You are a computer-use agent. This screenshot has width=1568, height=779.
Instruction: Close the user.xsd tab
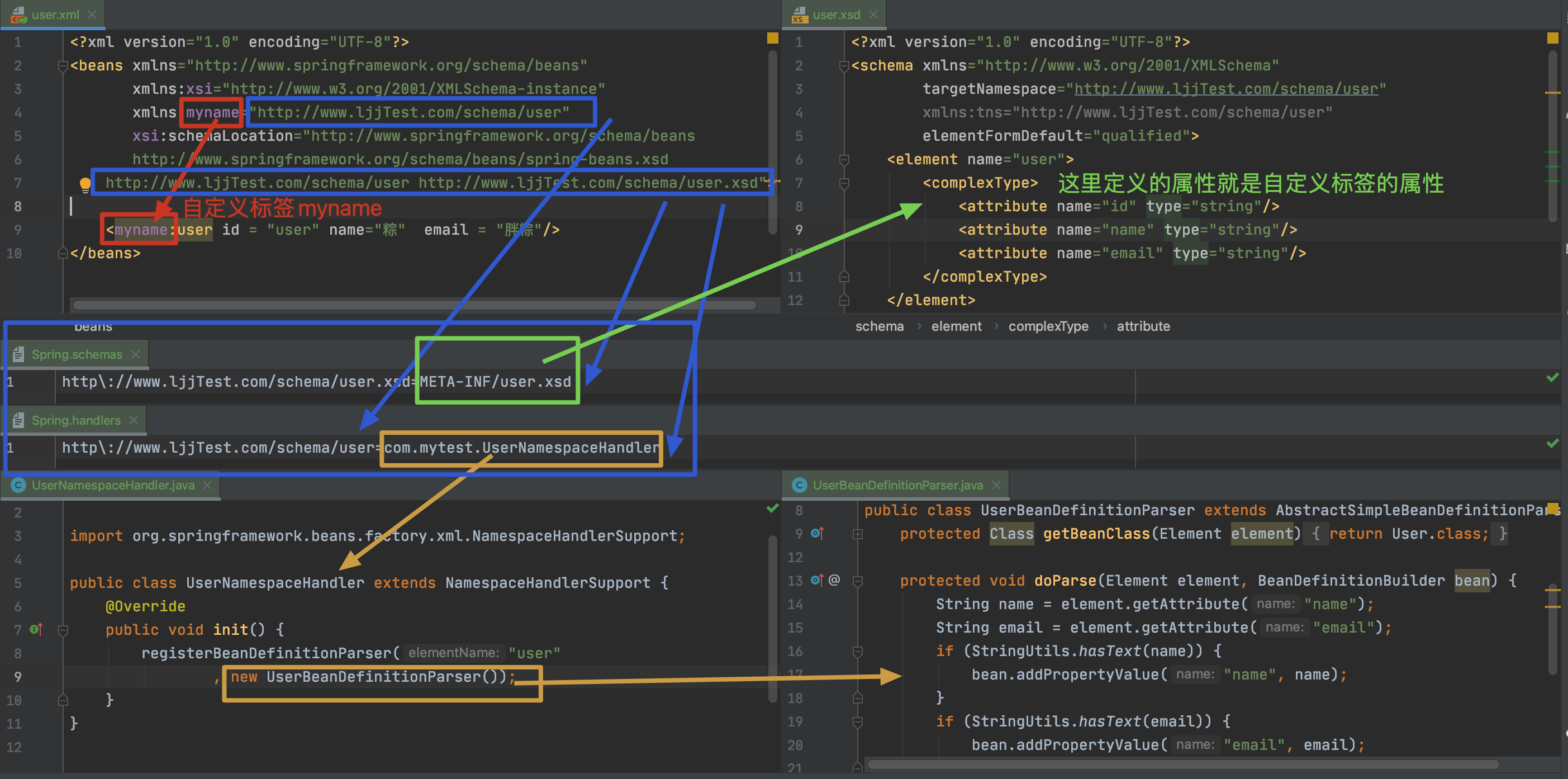873,15
